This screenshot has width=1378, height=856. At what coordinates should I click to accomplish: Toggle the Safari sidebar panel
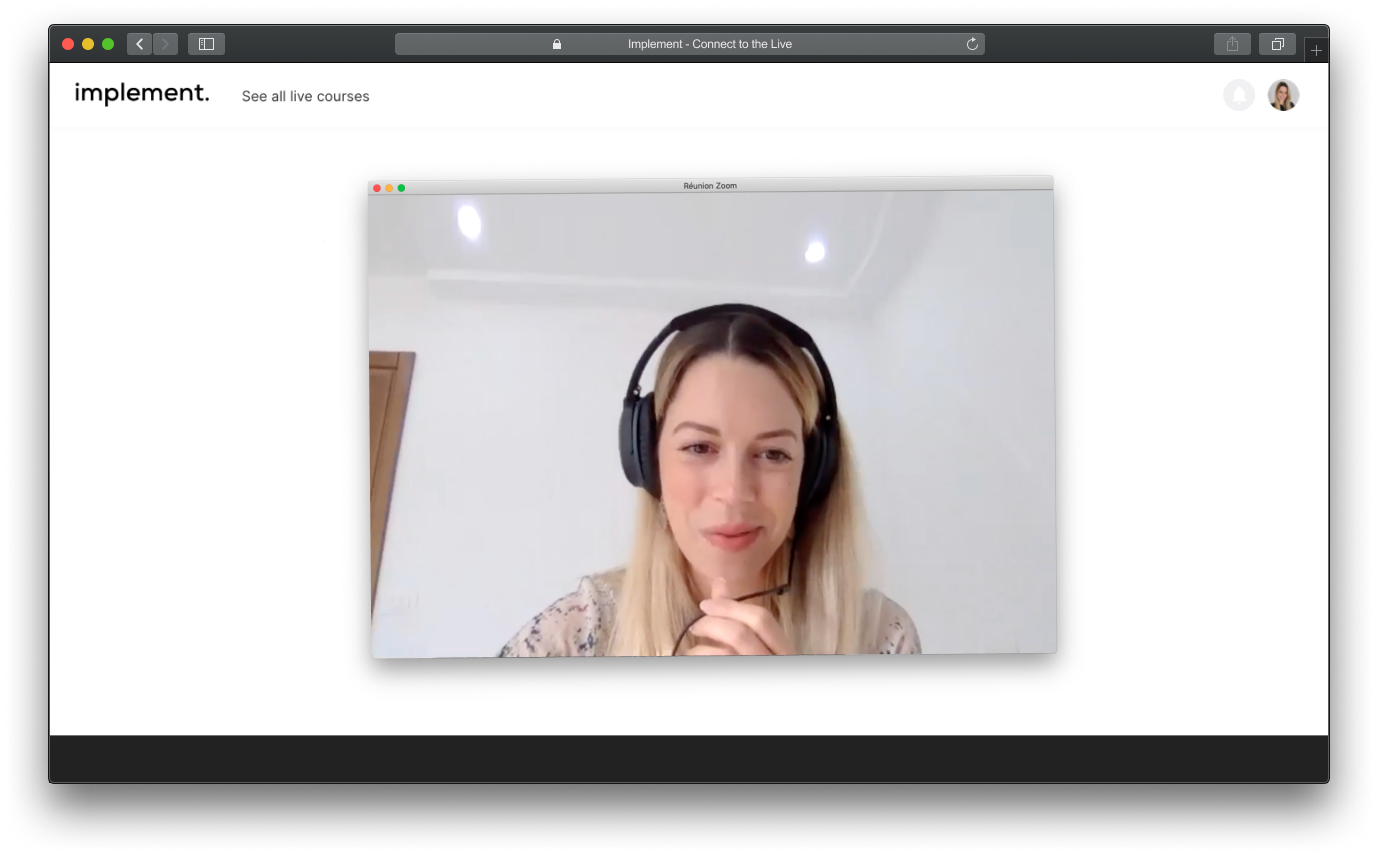click(x=206, y=44)
